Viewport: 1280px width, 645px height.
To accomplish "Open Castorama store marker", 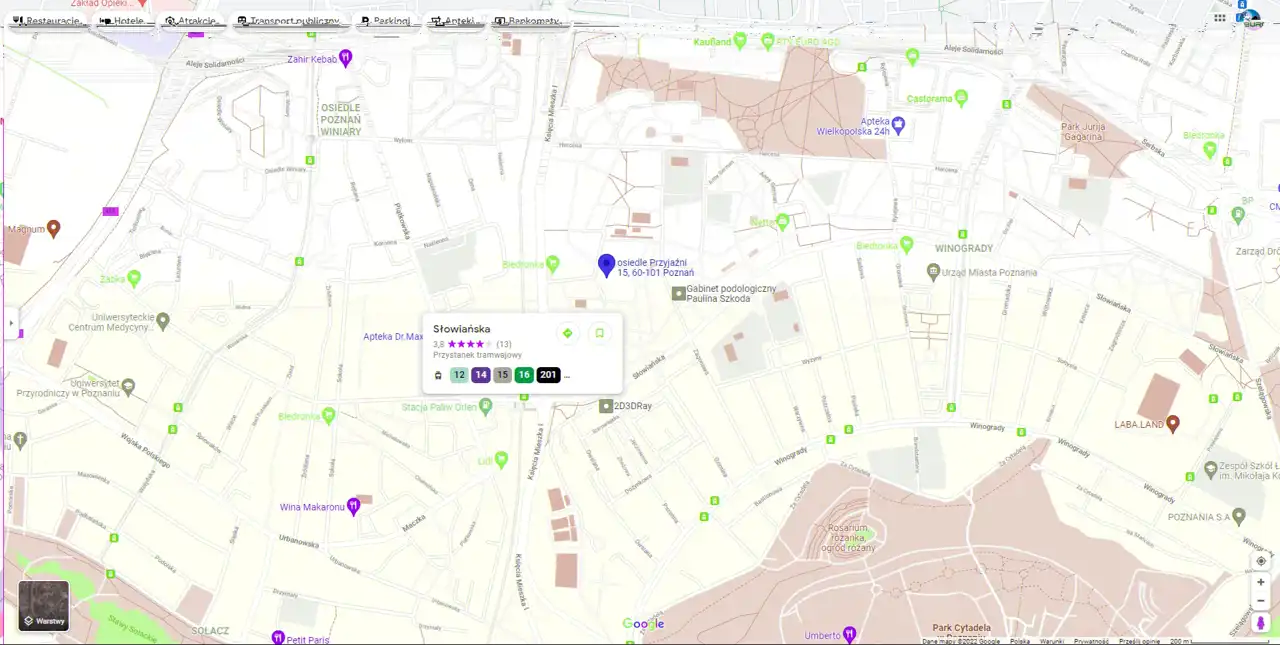I will (961, 97).
